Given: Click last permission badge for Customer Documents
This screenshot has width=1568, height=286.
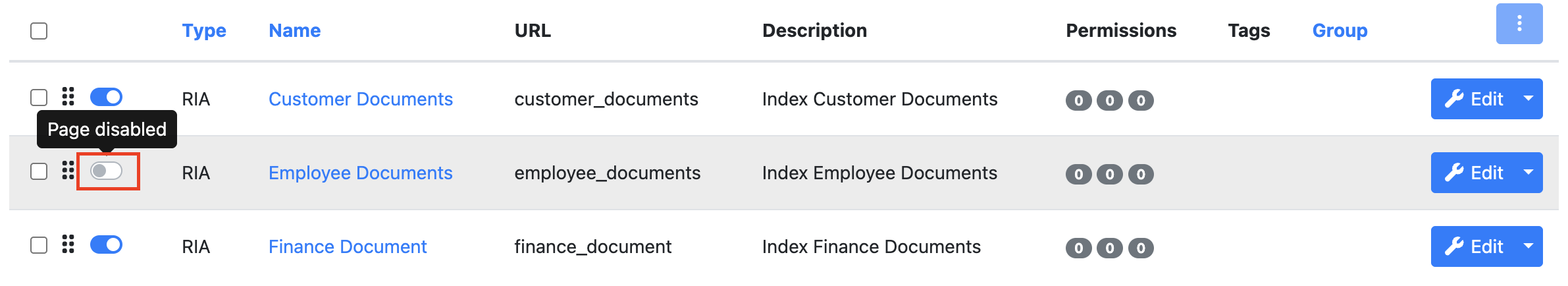Looking at the screenshot, I should pyautogui.click(x=1141, y=100).
